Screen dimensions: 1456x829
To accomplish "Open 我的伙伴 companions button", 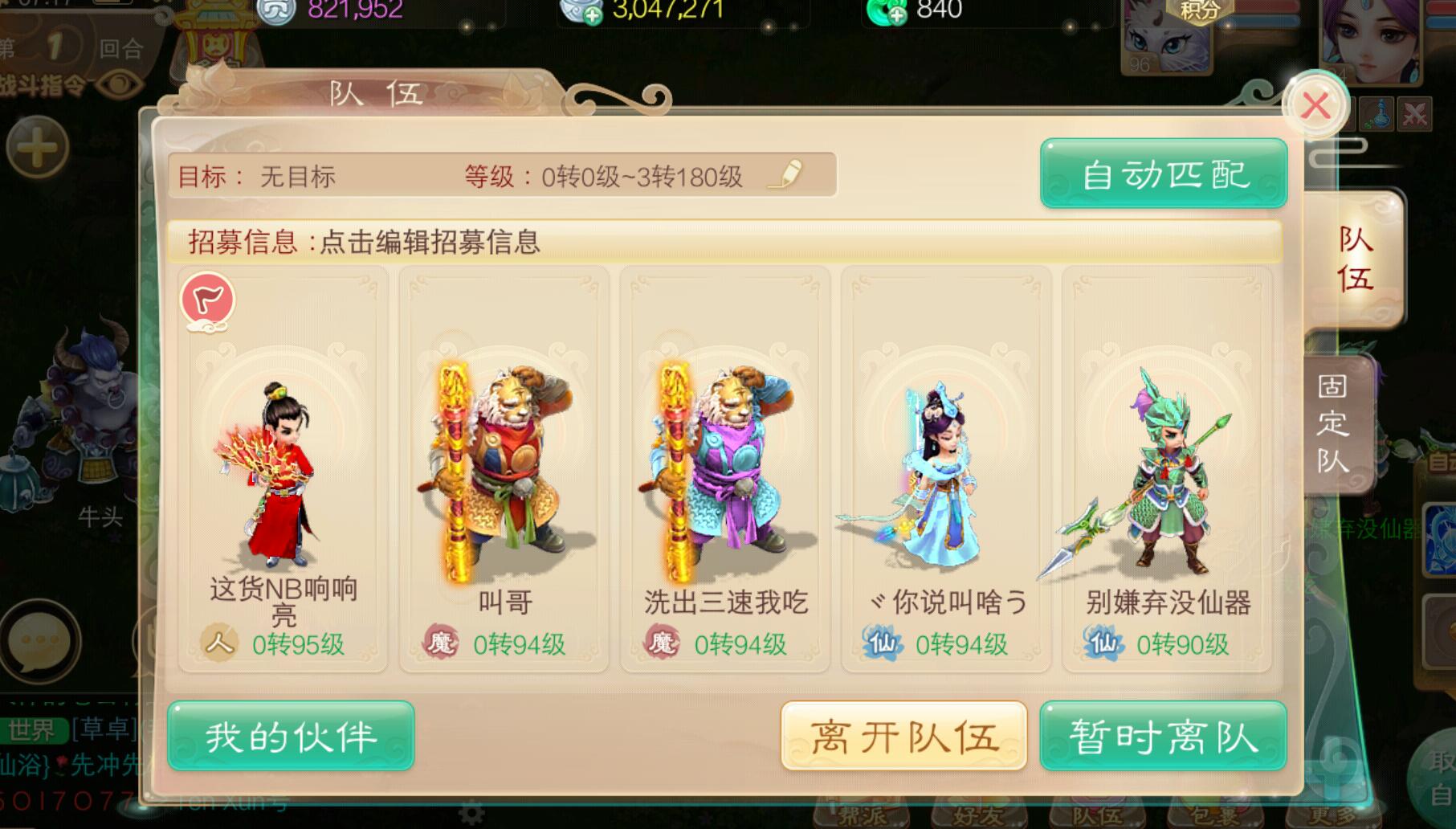I will point(291,736).
